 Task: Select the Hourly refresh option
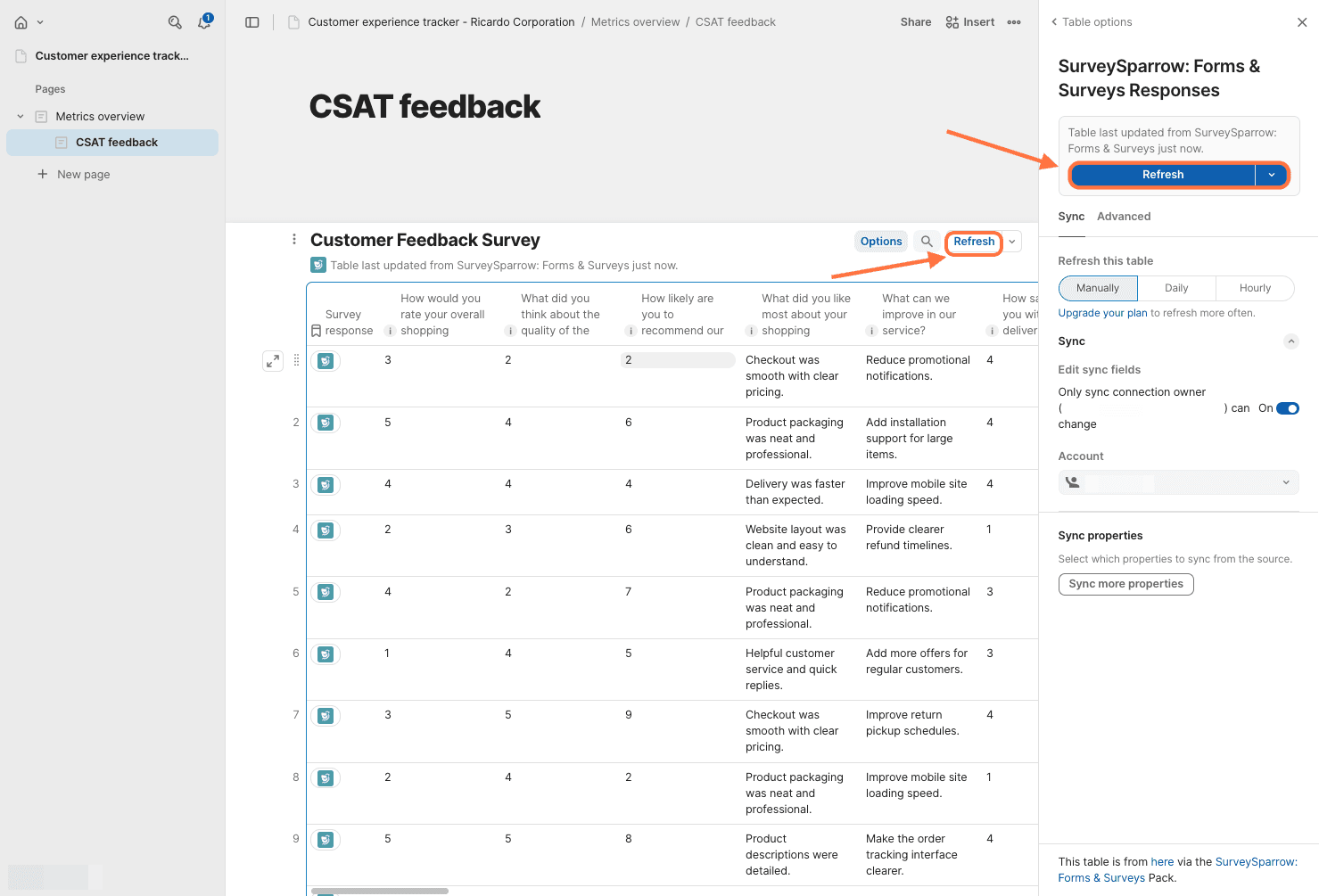(x=1254, y=288)
